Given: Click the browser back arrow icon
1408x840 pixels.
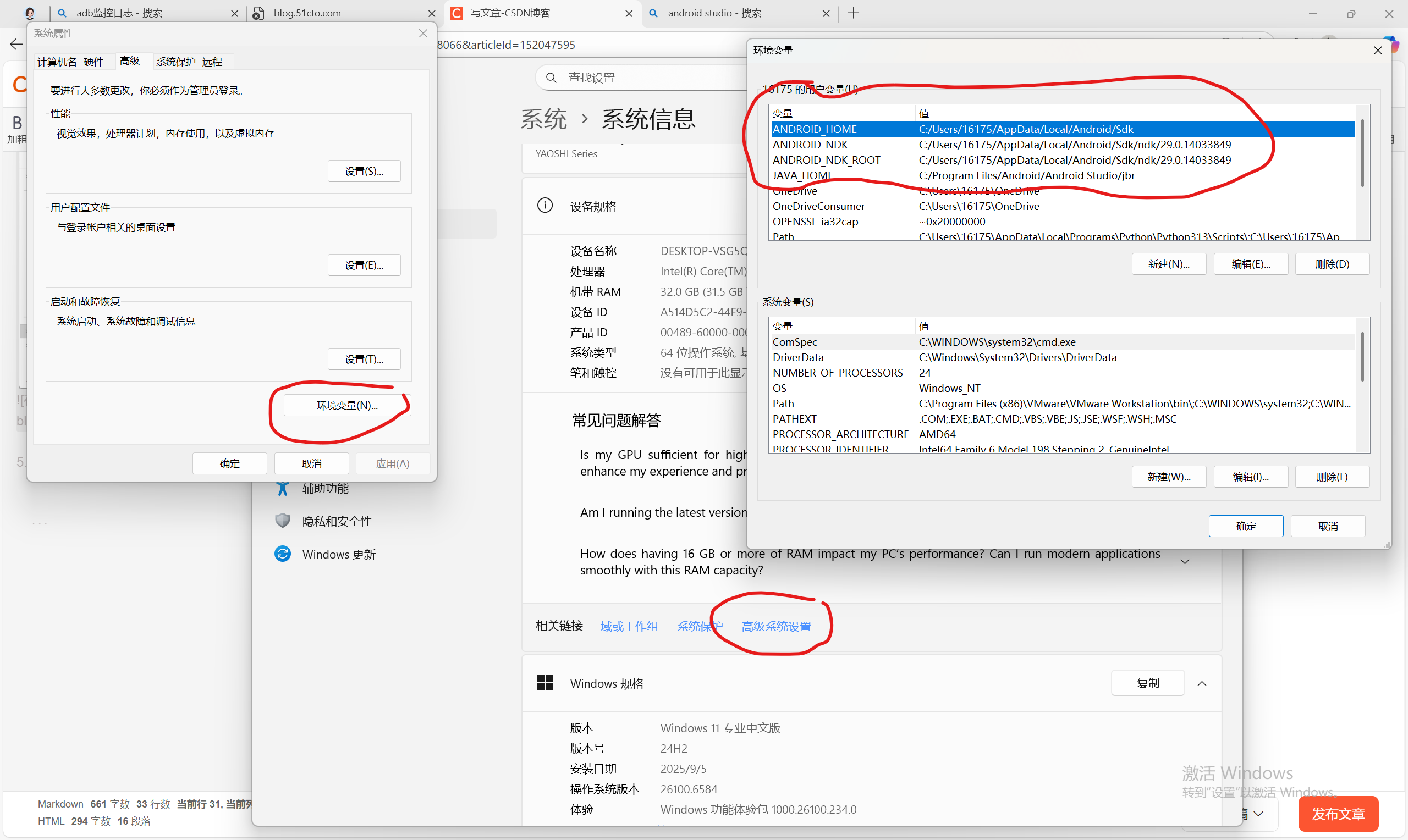Looking at the screenshot, I should [16, 44].
